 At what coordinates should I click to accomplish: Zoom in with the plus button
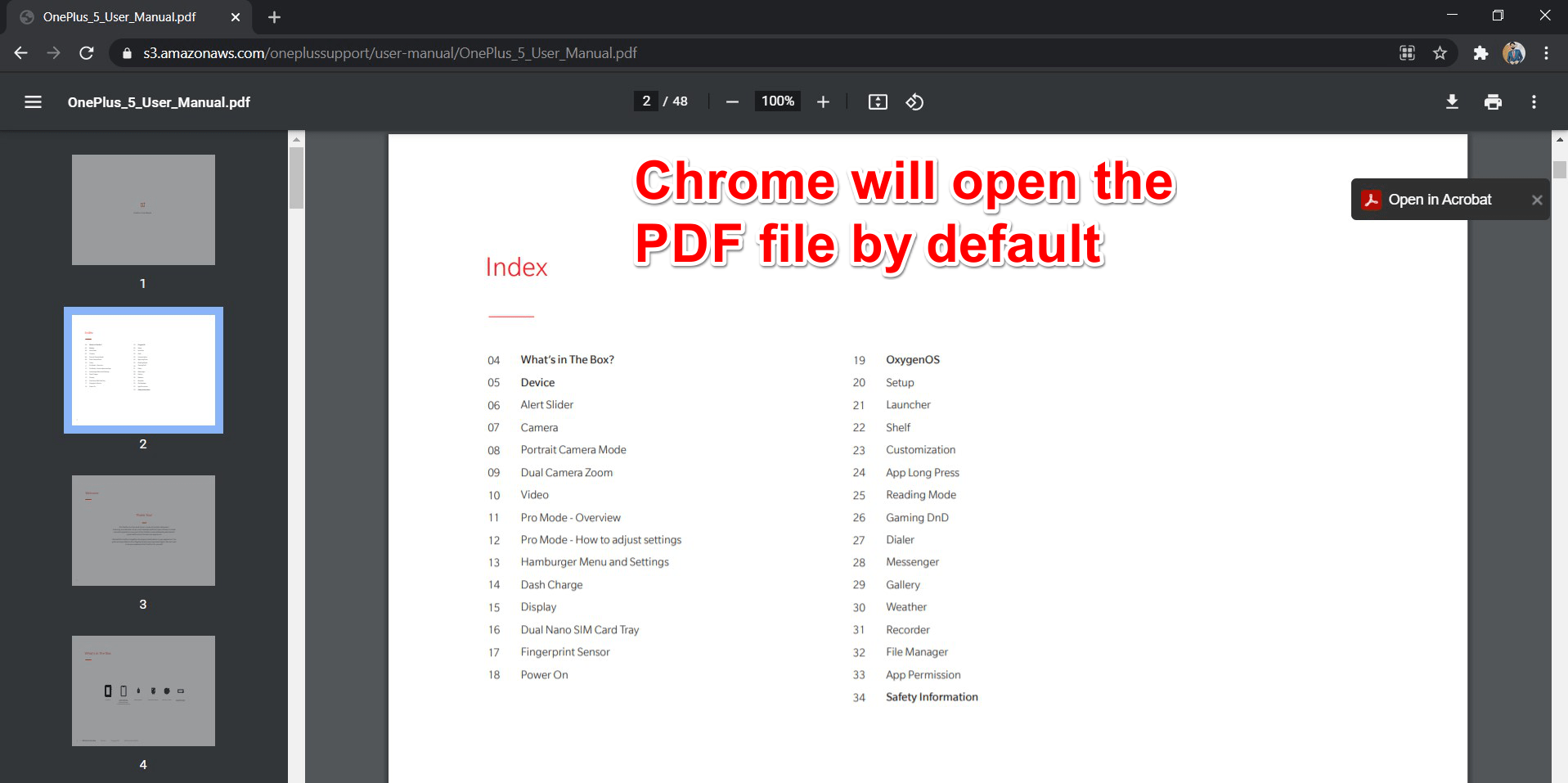(x=823, y=102)
